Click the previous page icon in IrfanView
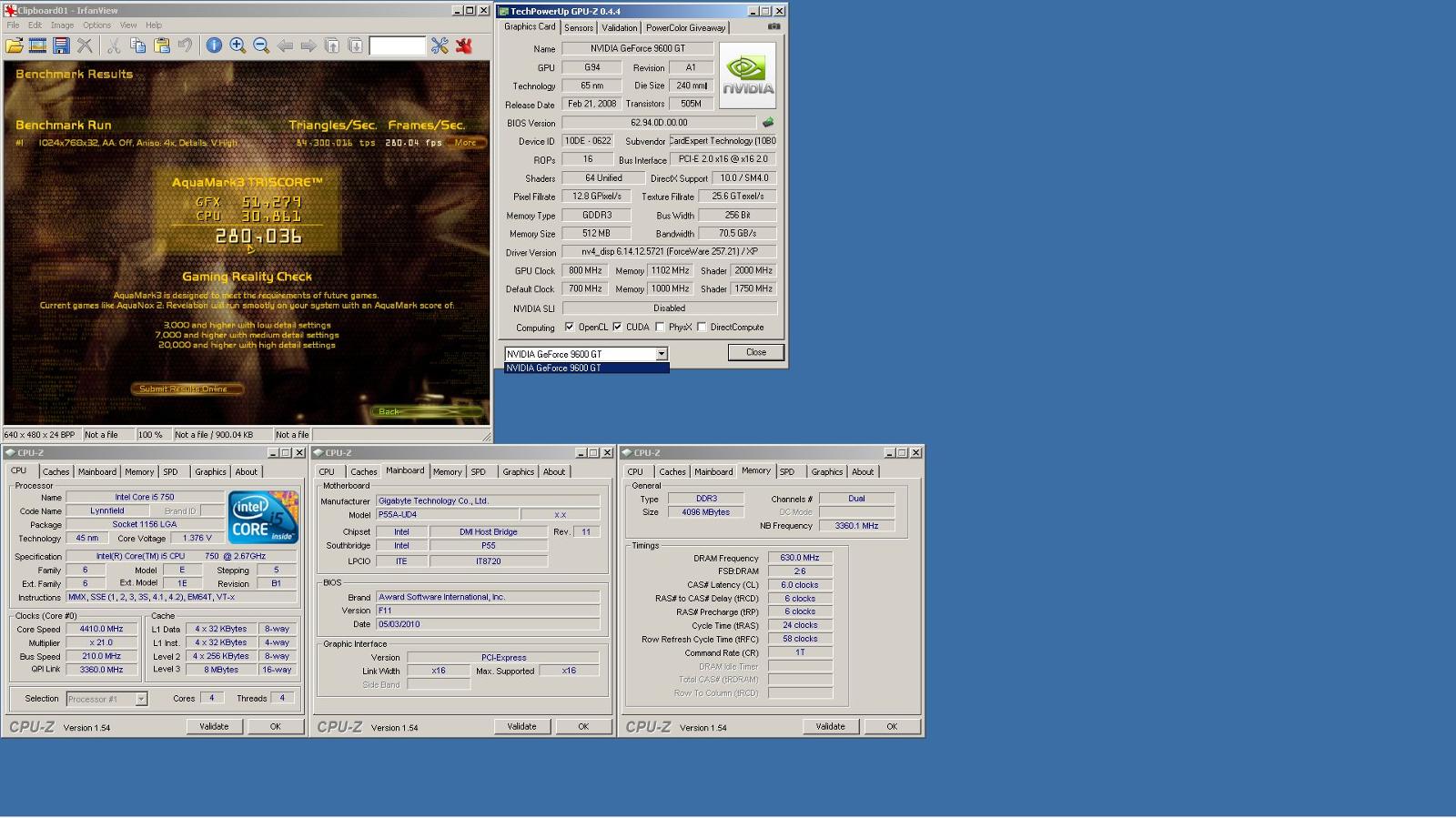Image resolution: width=1456 pixels, height=818 pixels. pos(332,45)
